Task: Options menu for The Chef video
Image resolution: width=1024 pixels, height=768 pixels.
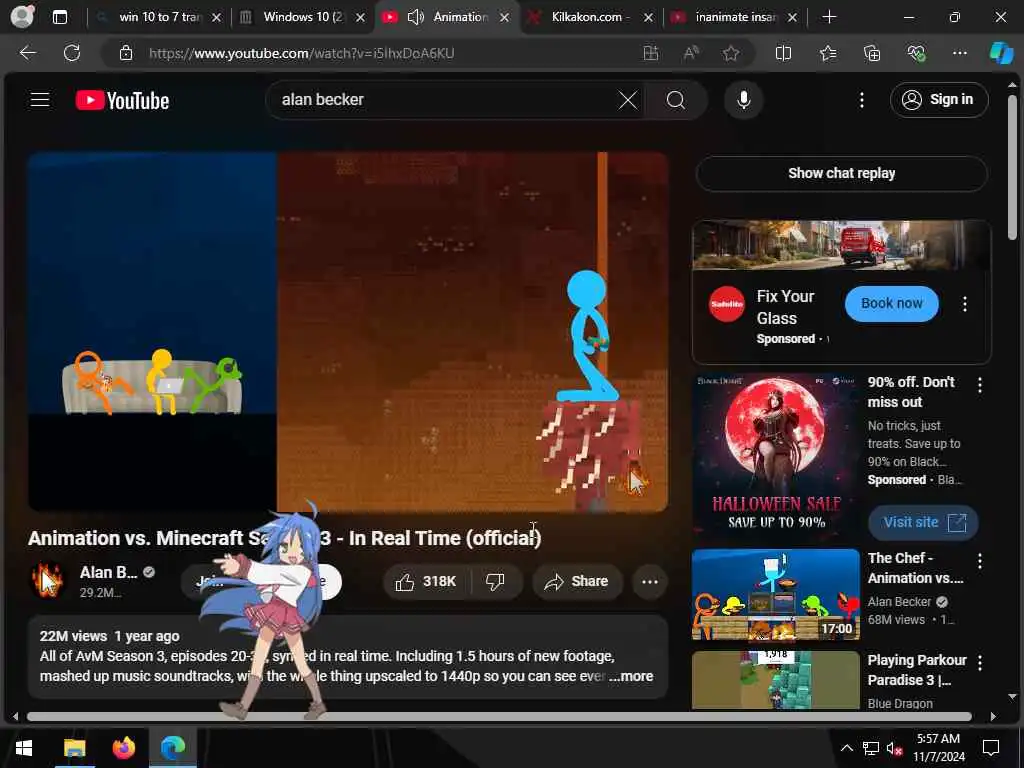Action: tap(980, 561)
